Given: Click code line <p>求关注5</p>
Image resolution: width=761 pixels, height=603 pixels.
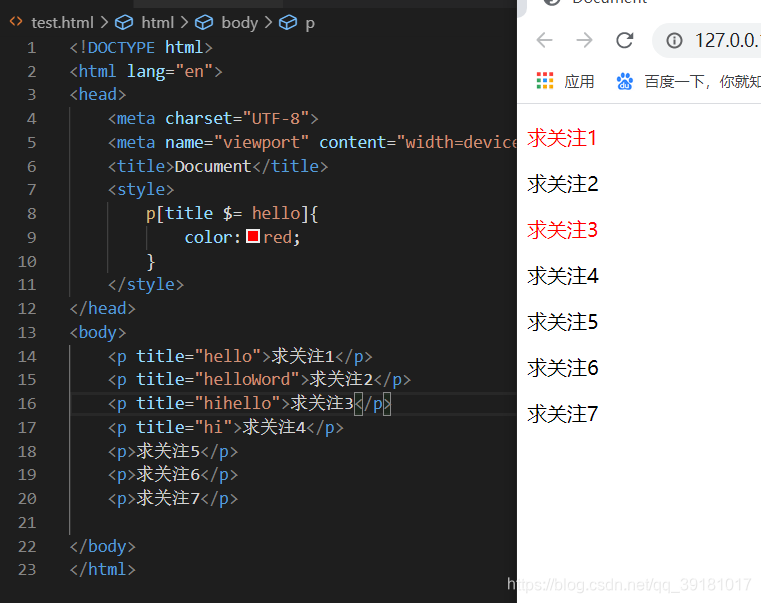Looking at the screenshot, I should point(173,452).
